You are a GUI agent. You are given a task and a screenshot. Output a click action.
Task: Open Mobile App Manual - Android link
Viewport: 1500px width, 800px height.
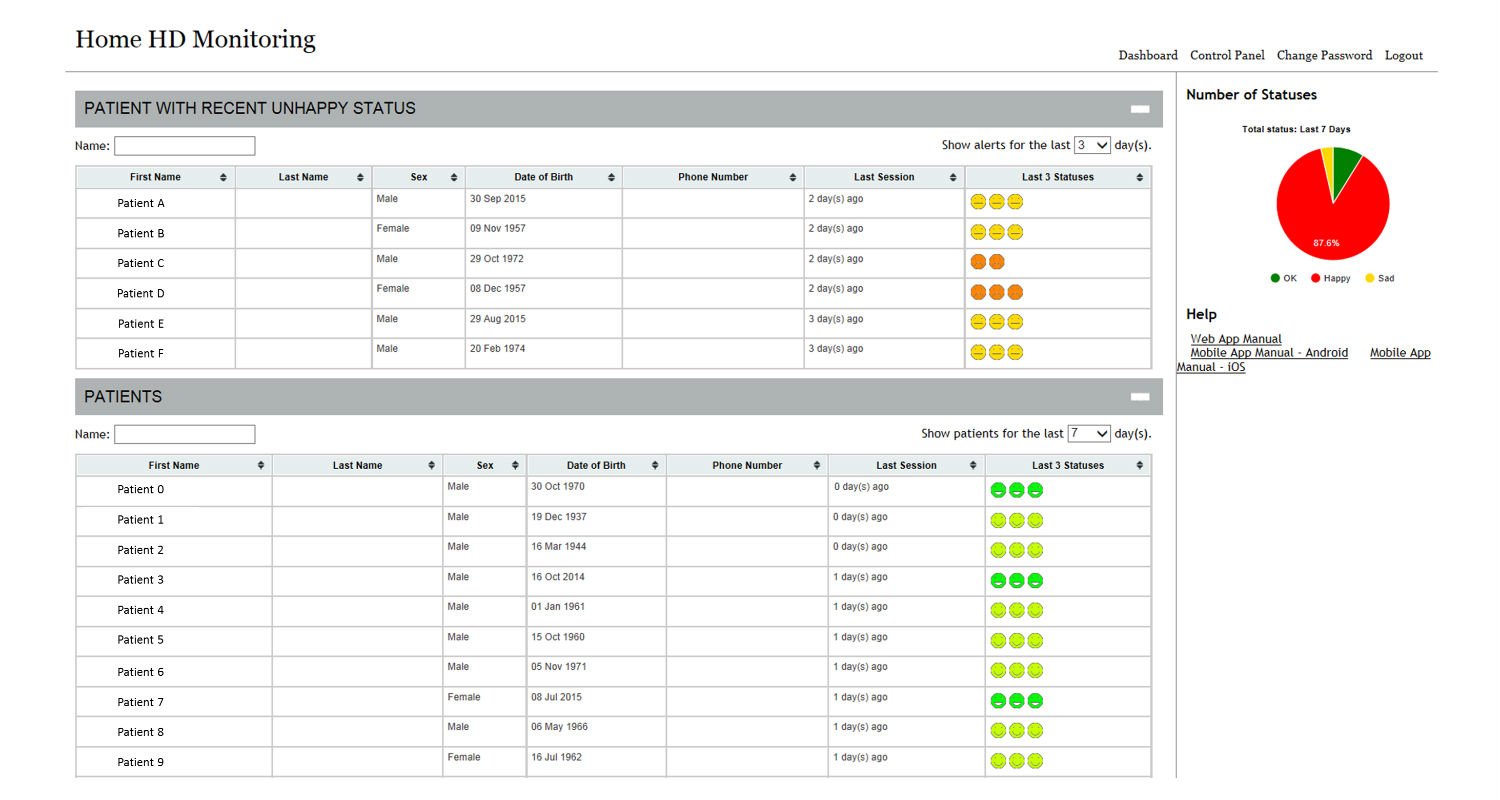tap(1268, 353)
